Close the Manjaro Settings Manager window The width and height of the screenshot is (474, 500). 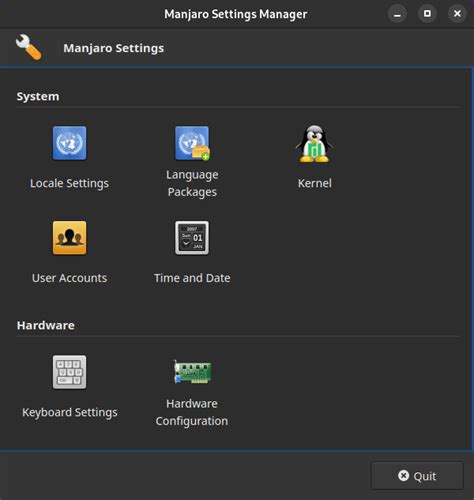(x=457, y=14)
